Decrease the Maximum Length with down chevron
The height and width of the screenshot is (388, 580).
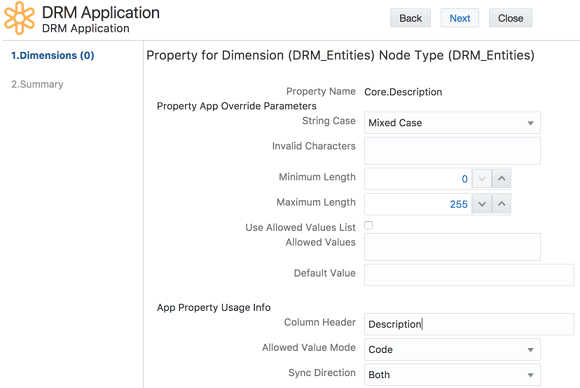tap(482, 204)
